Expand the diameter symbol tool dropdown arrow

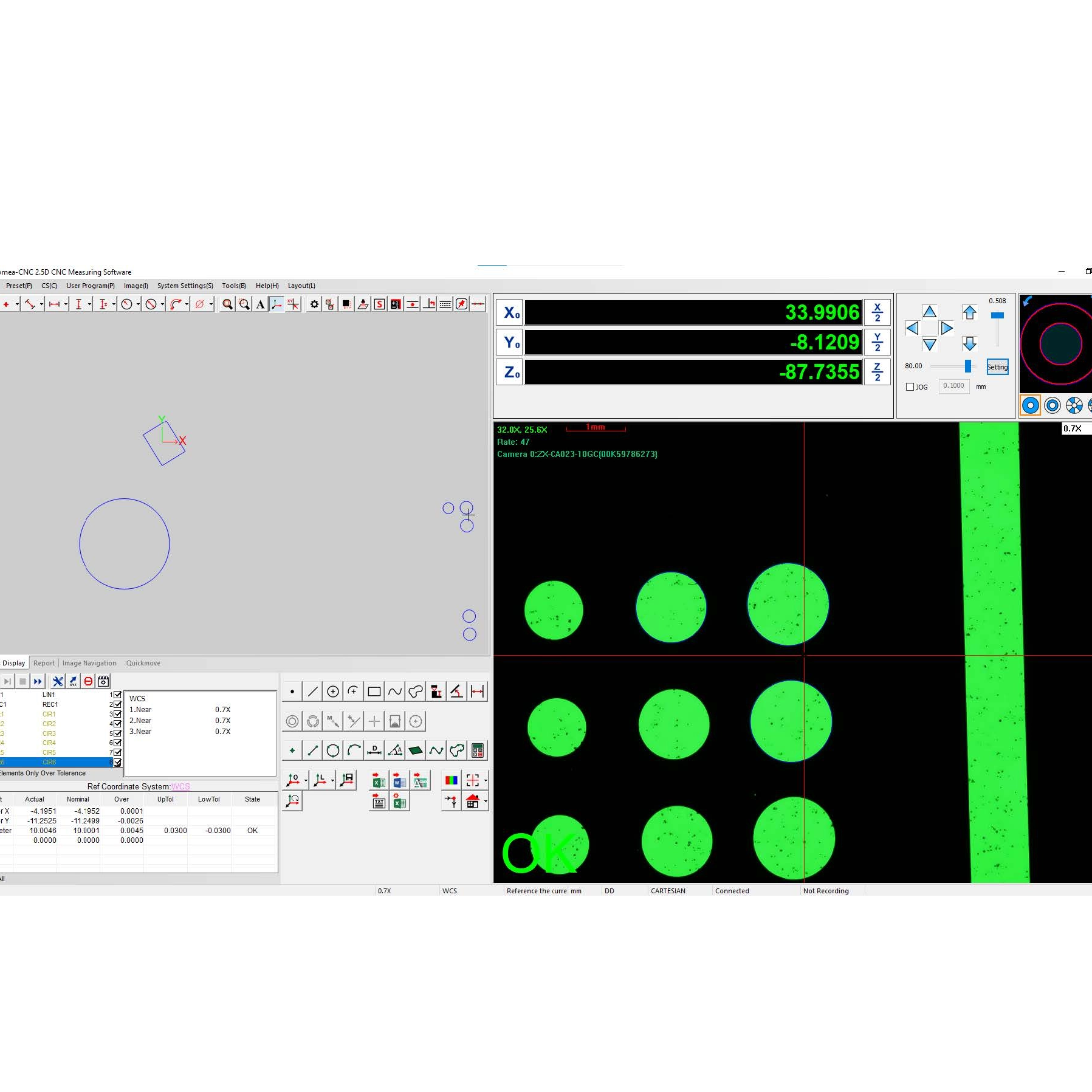211,304
